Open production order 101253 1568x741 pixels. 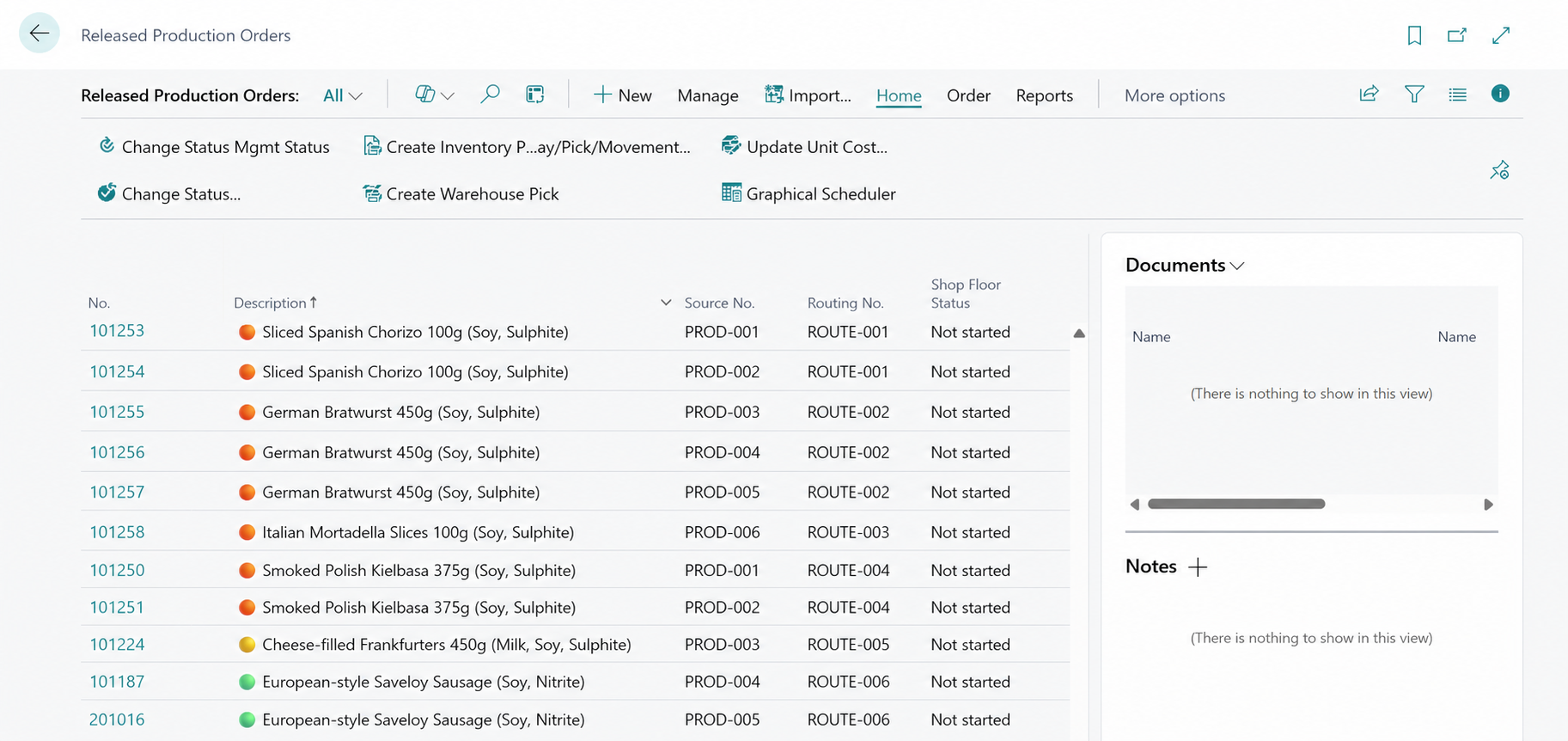click(x=117, y=331)
